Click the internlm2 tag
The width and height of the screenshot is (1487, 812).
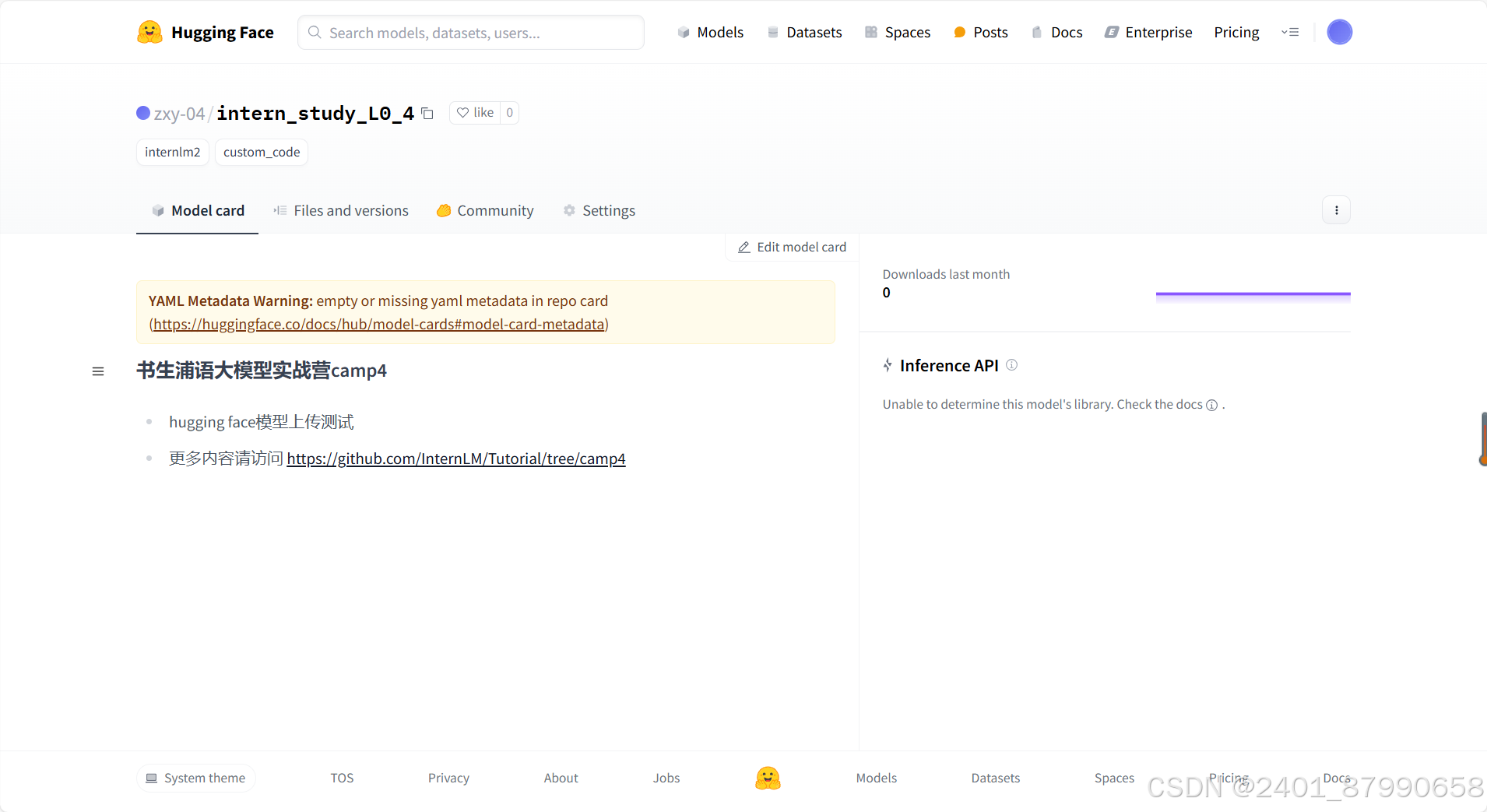click(173, 152)
